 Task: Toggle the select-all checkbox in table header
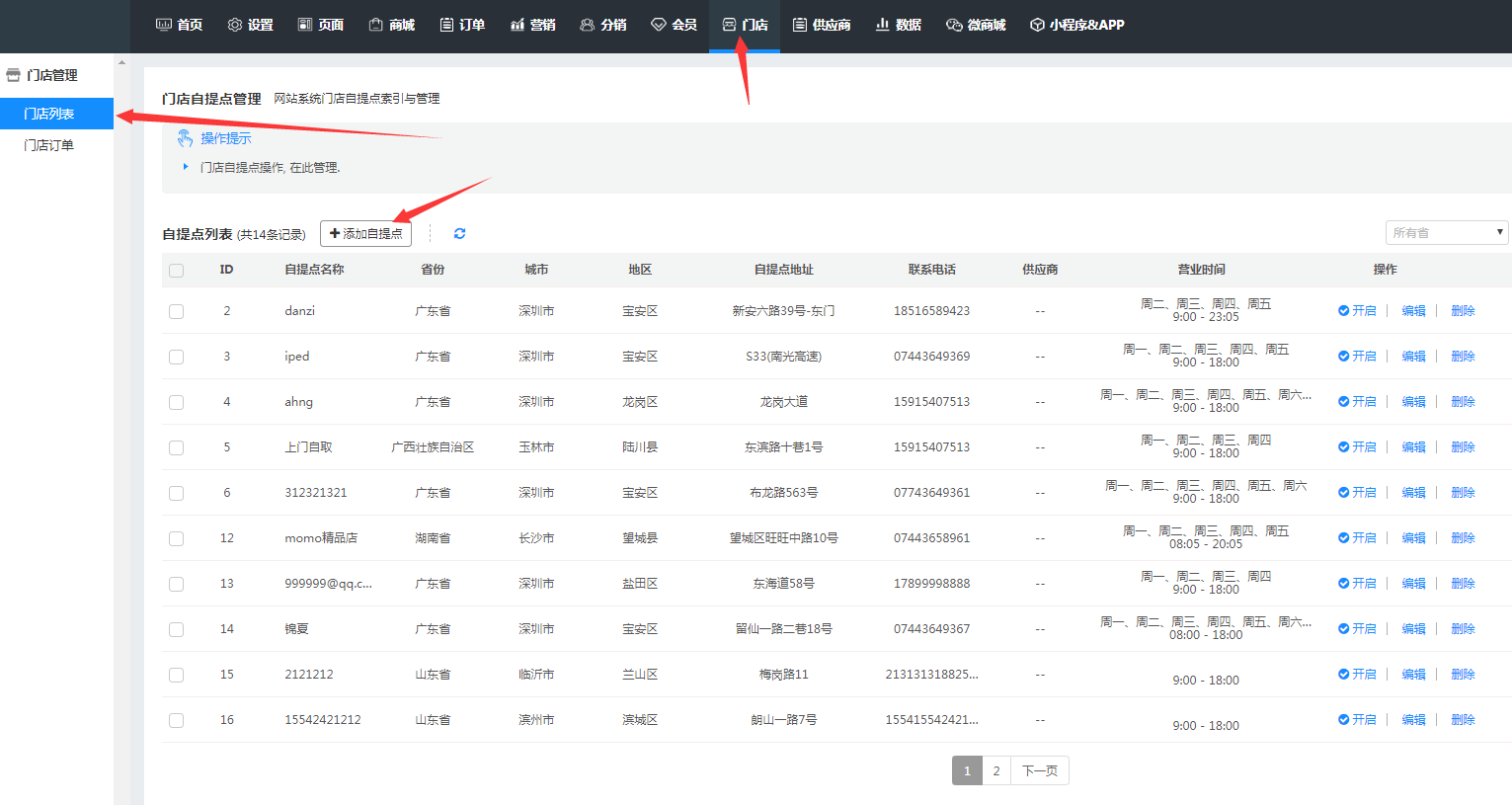coord(177,271)
